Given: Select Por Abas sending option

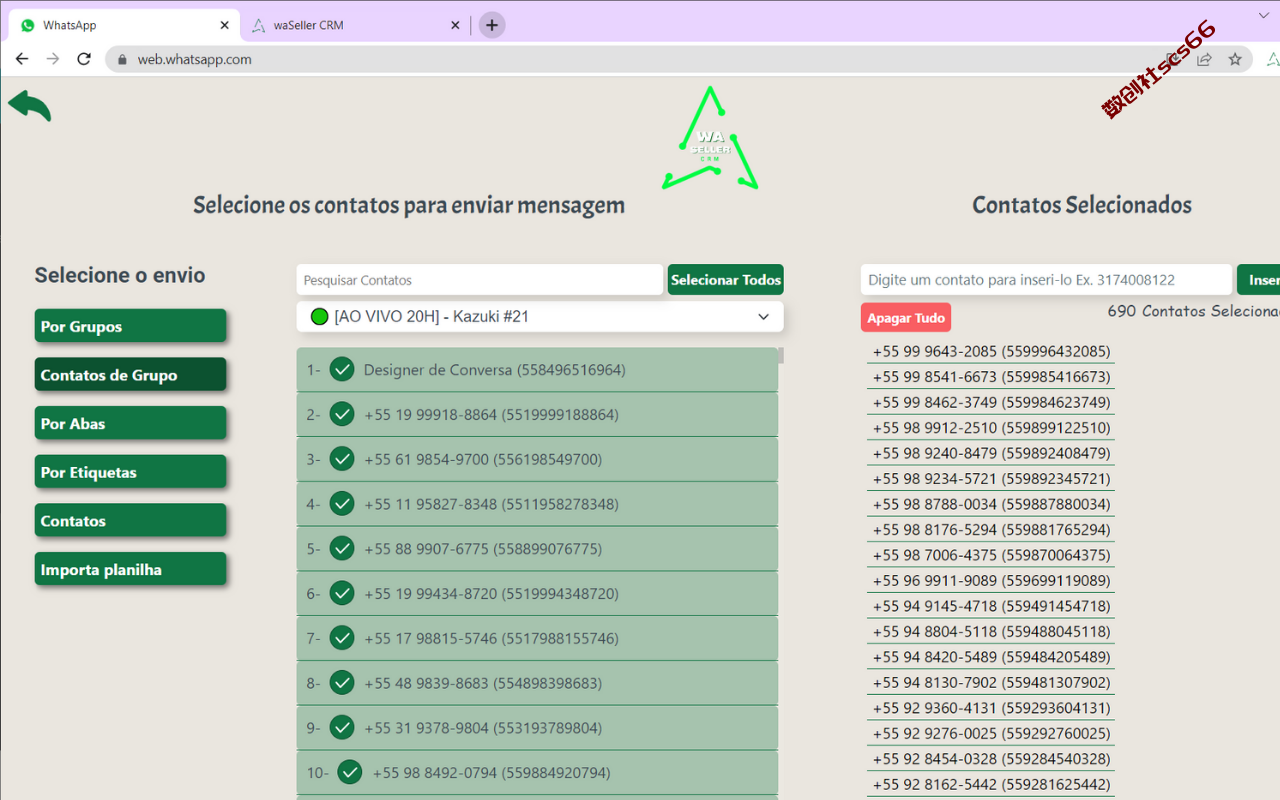Looking at the screenshot, I should click(130, 423).
